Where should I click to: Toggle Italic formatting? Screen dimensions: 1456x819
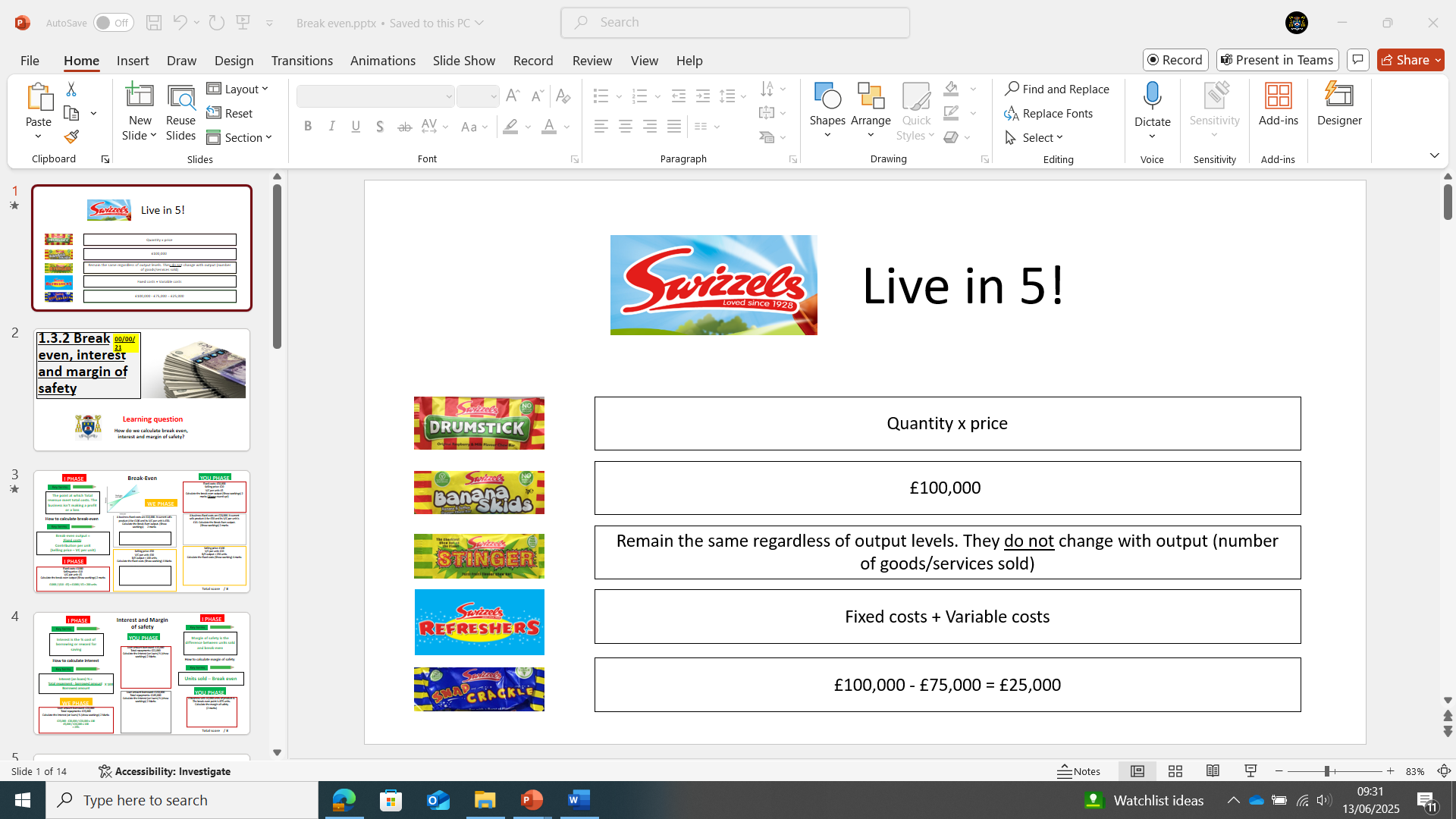331,127
